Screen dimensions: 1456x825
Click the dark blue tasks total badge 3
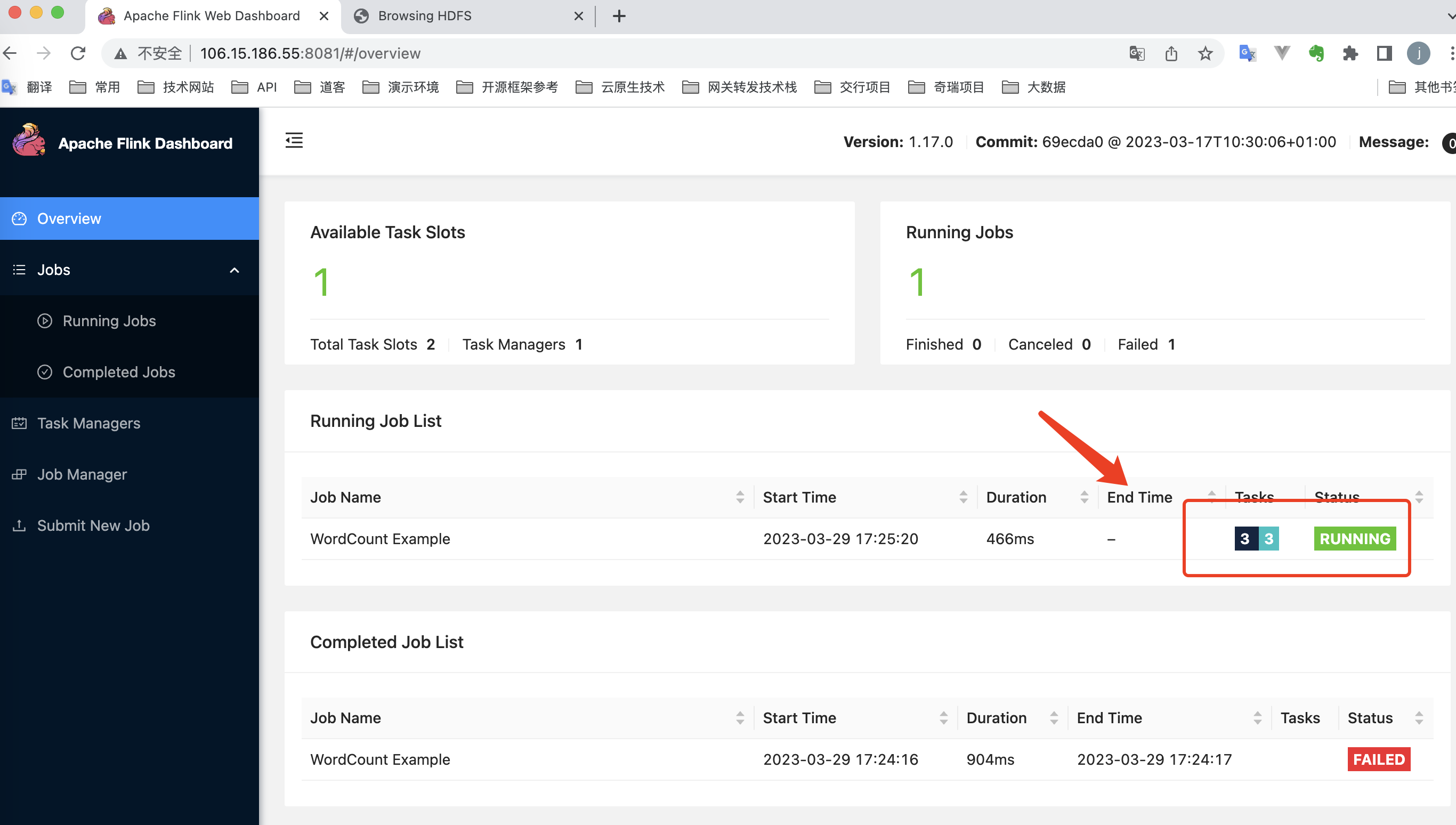point(1246,538)
